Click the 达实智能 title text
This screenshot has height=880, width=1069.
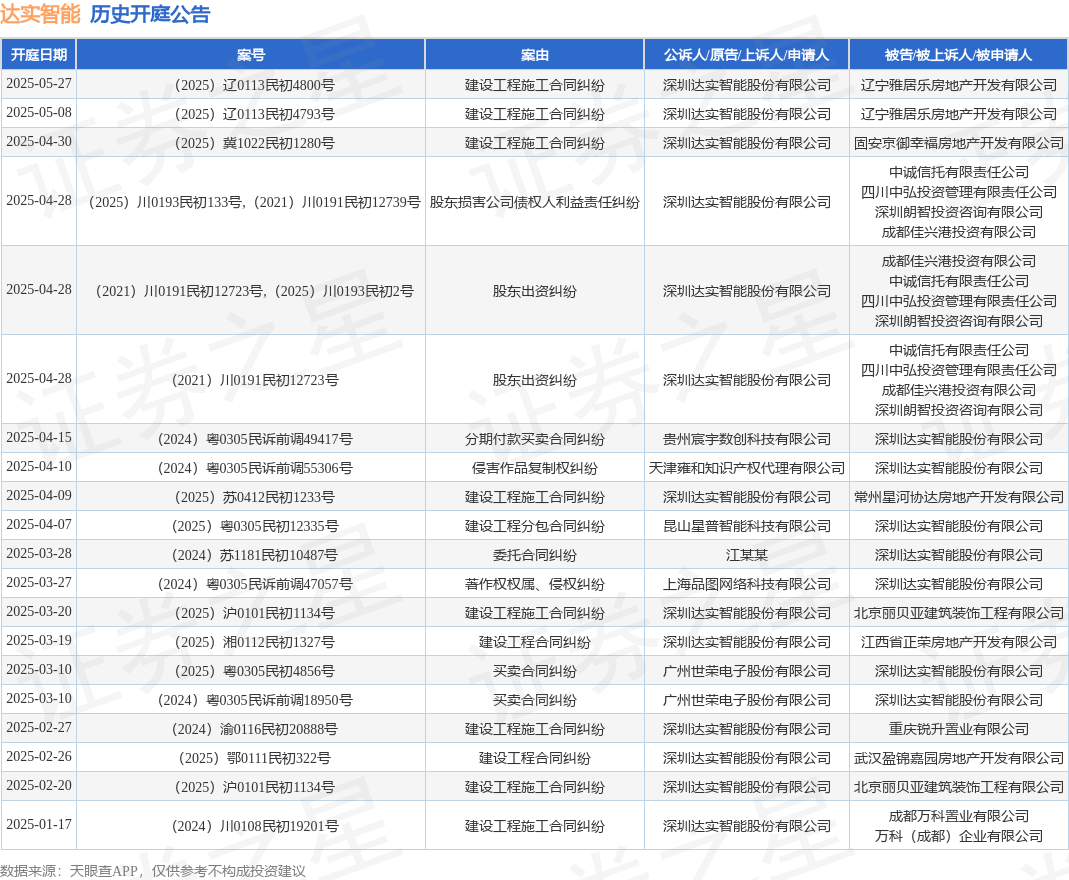(x=40, y=14)
